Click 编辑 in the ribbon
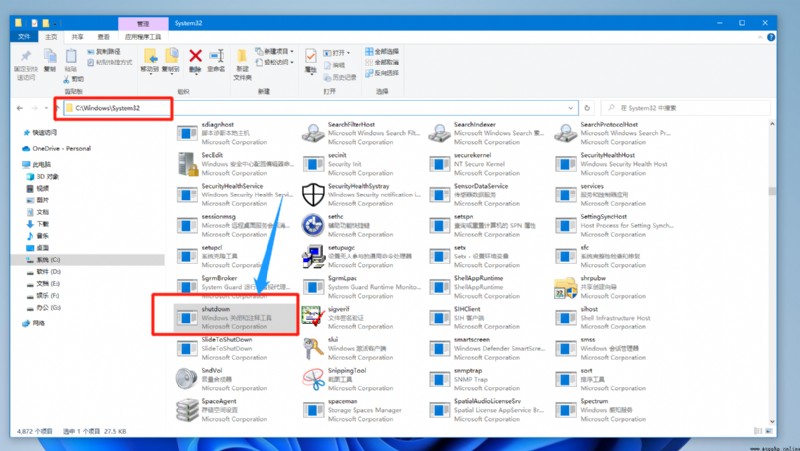 coord(335,65)
